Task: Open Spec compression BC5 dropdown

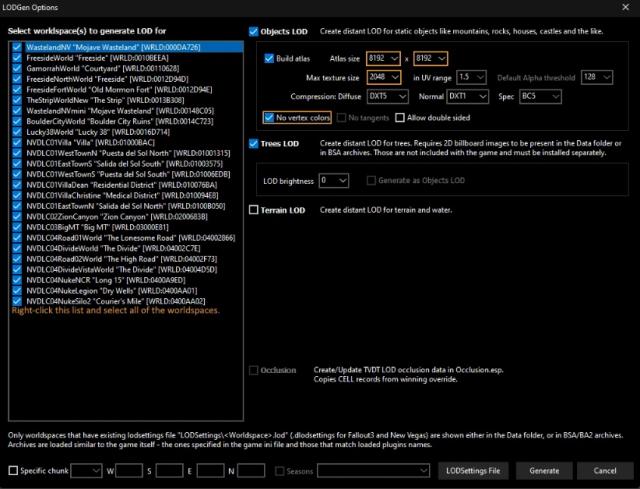Action: pyautogui.click(x=540, y=96)
